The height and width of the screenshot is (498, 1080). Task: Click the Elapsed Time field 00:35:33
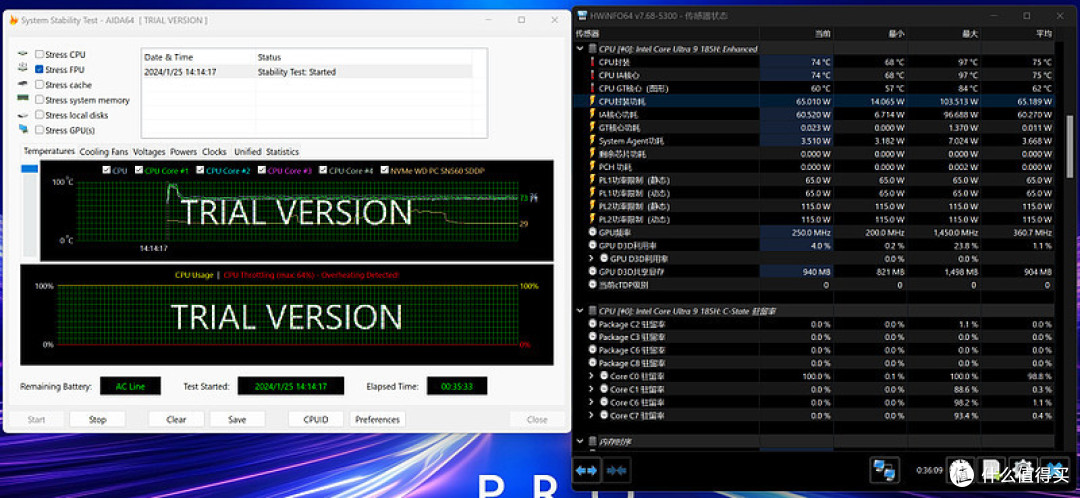[457, 386]
